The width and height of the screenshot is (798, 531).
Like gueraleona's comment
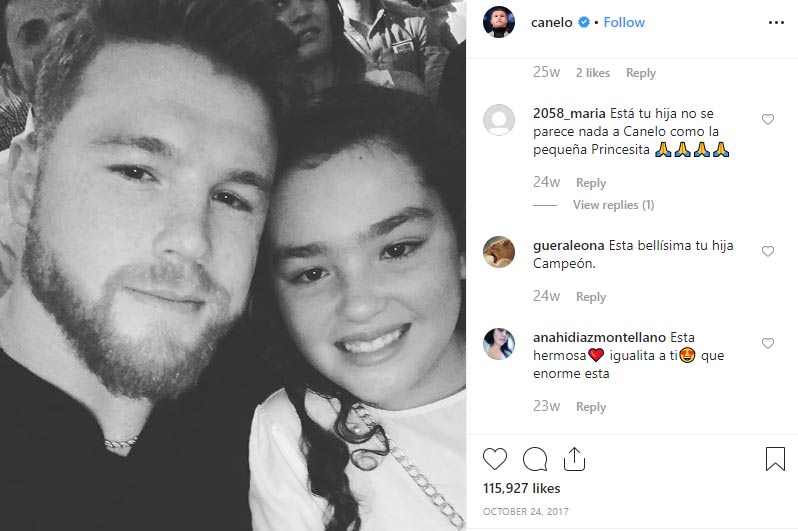[767, 251]
